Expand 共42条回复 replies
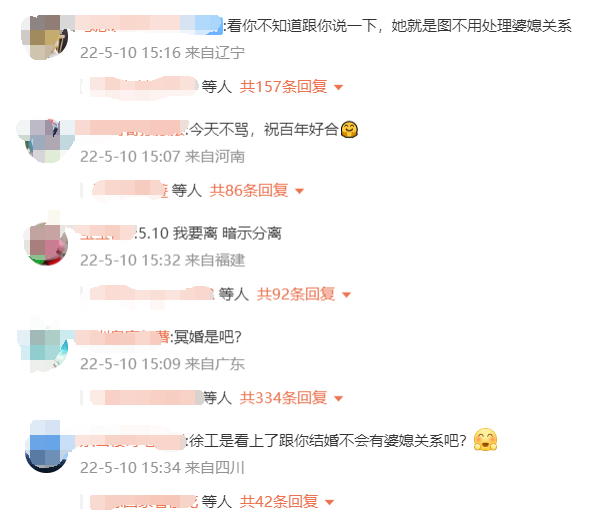Screen dimensions: 596x522 (x=279, y=501)
